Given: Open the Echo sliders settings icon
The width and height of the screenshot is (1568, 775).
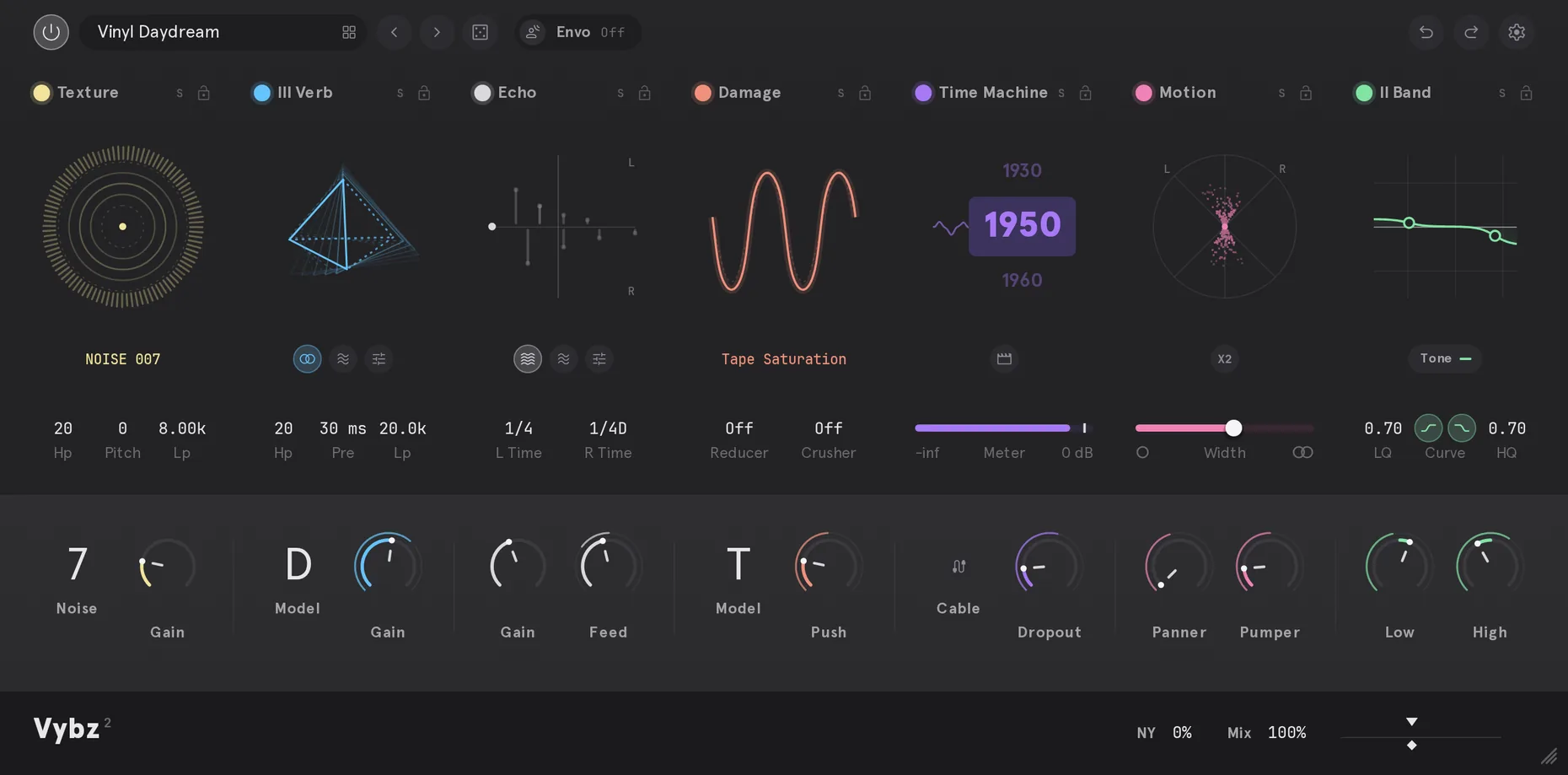Looking at the screenshot, I should coord(599,359).
